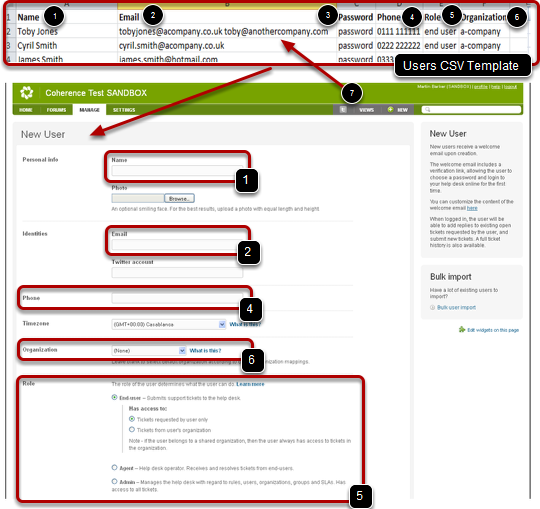Viewport: 540px width, 509px height.
Task: Open Views in the gray toolbar
Action: 366,110
